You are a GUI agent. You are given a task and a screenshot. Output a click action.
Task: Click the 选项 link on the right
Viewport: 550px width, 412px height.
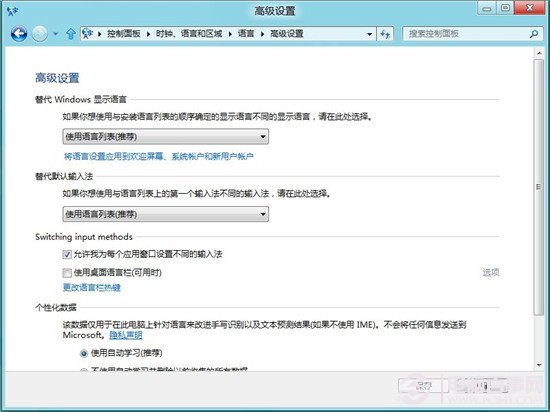[491, 272]
